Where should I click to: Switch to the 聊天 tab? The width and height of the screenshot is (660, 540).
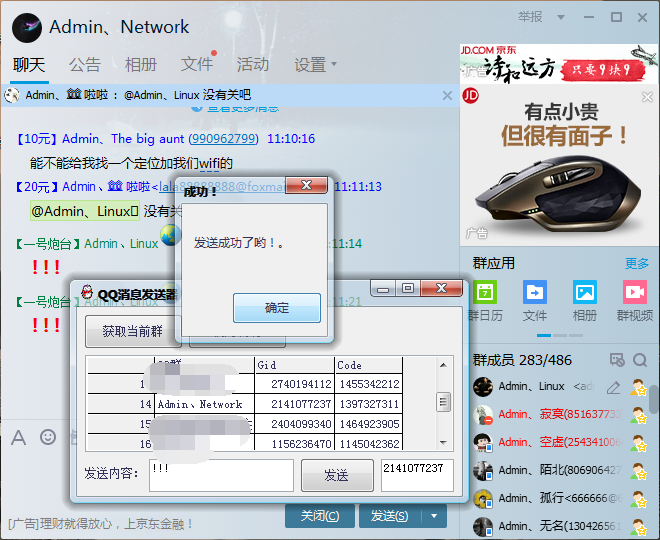pos(29,65)
